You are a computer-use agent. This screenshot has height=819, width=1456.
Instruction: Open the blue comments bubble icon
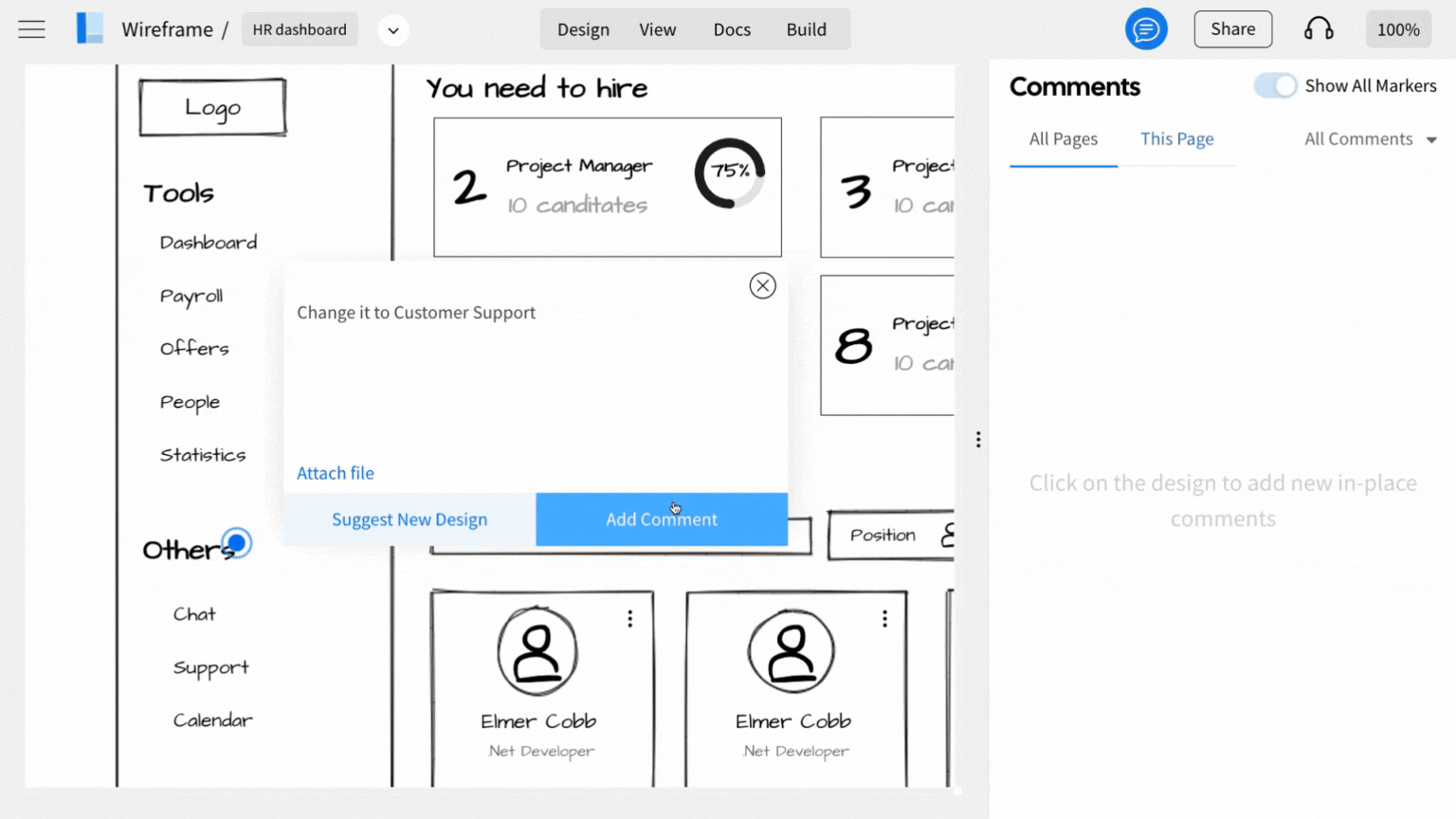[1146, 29]
